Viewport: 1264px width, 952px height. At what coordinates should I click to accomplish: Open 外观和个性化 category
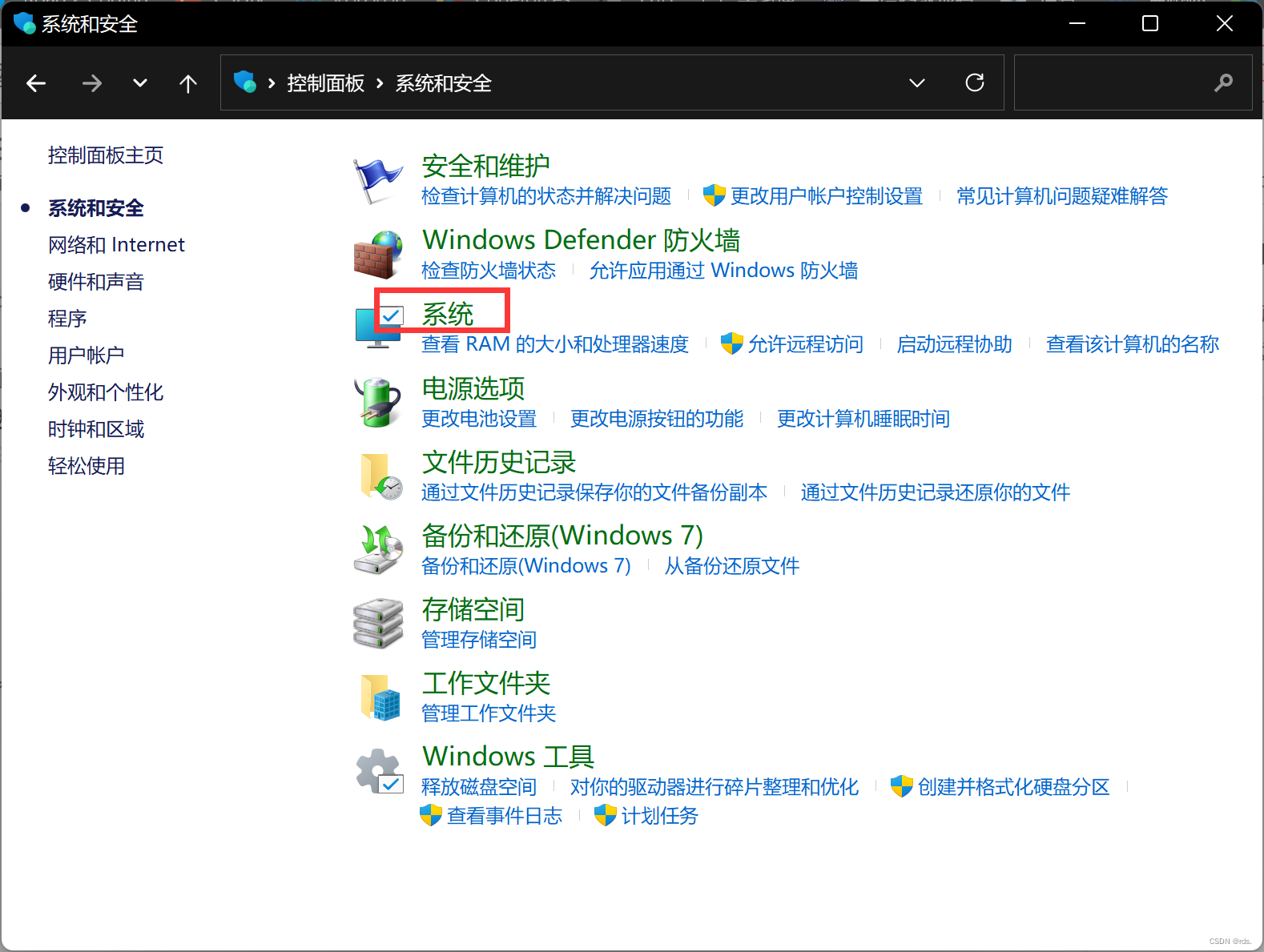[106, 392]
